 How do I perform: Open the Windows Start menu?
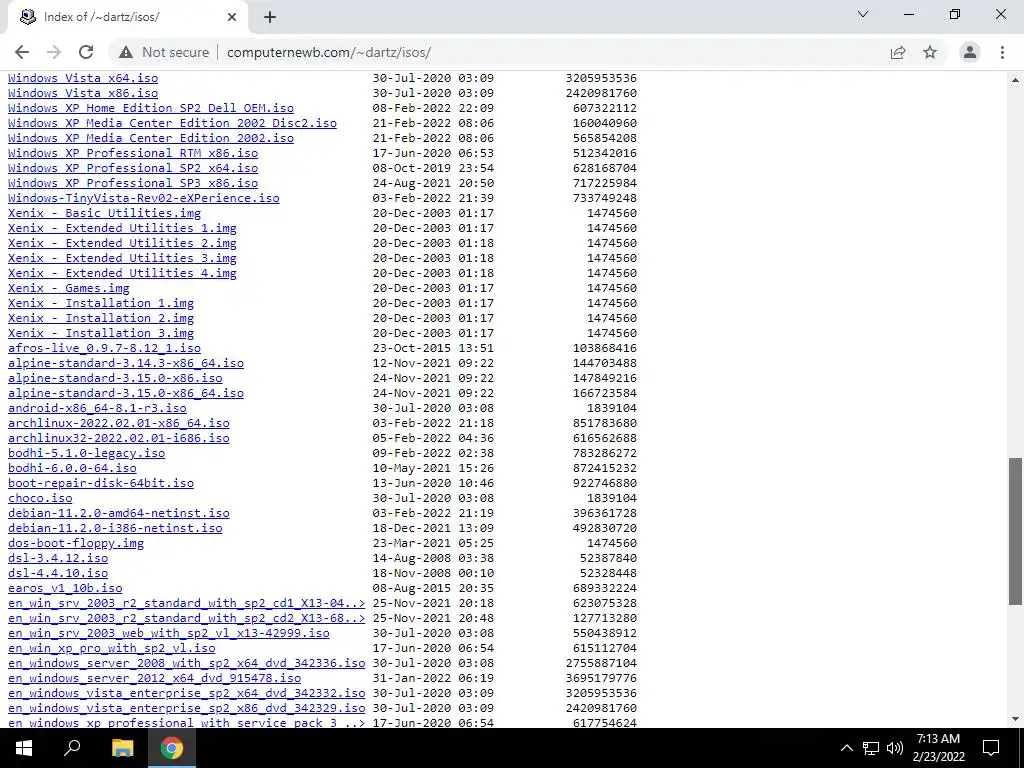[x=24, y=748]
